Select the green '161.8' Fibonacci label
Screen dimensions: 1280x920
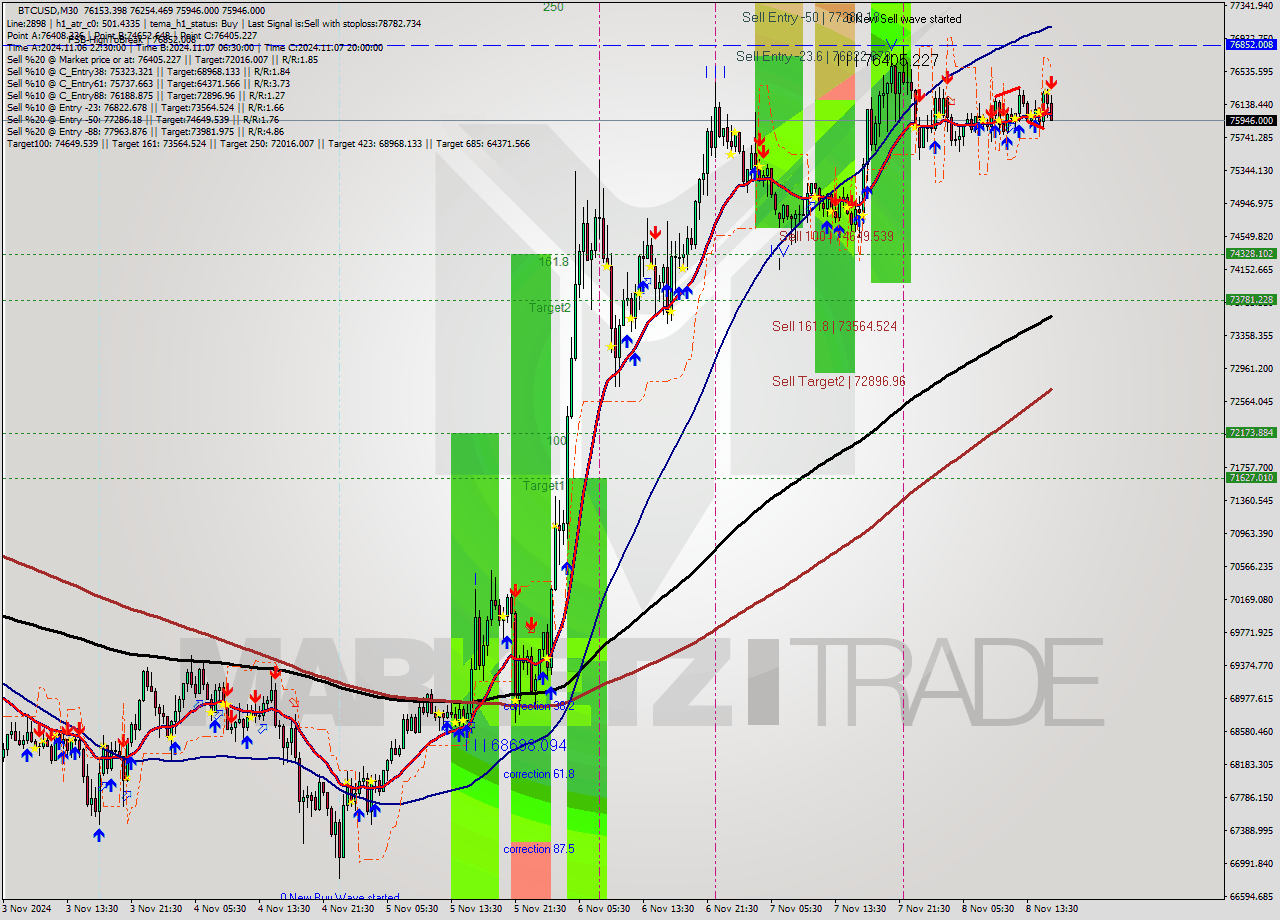click(x=553, y=261)
